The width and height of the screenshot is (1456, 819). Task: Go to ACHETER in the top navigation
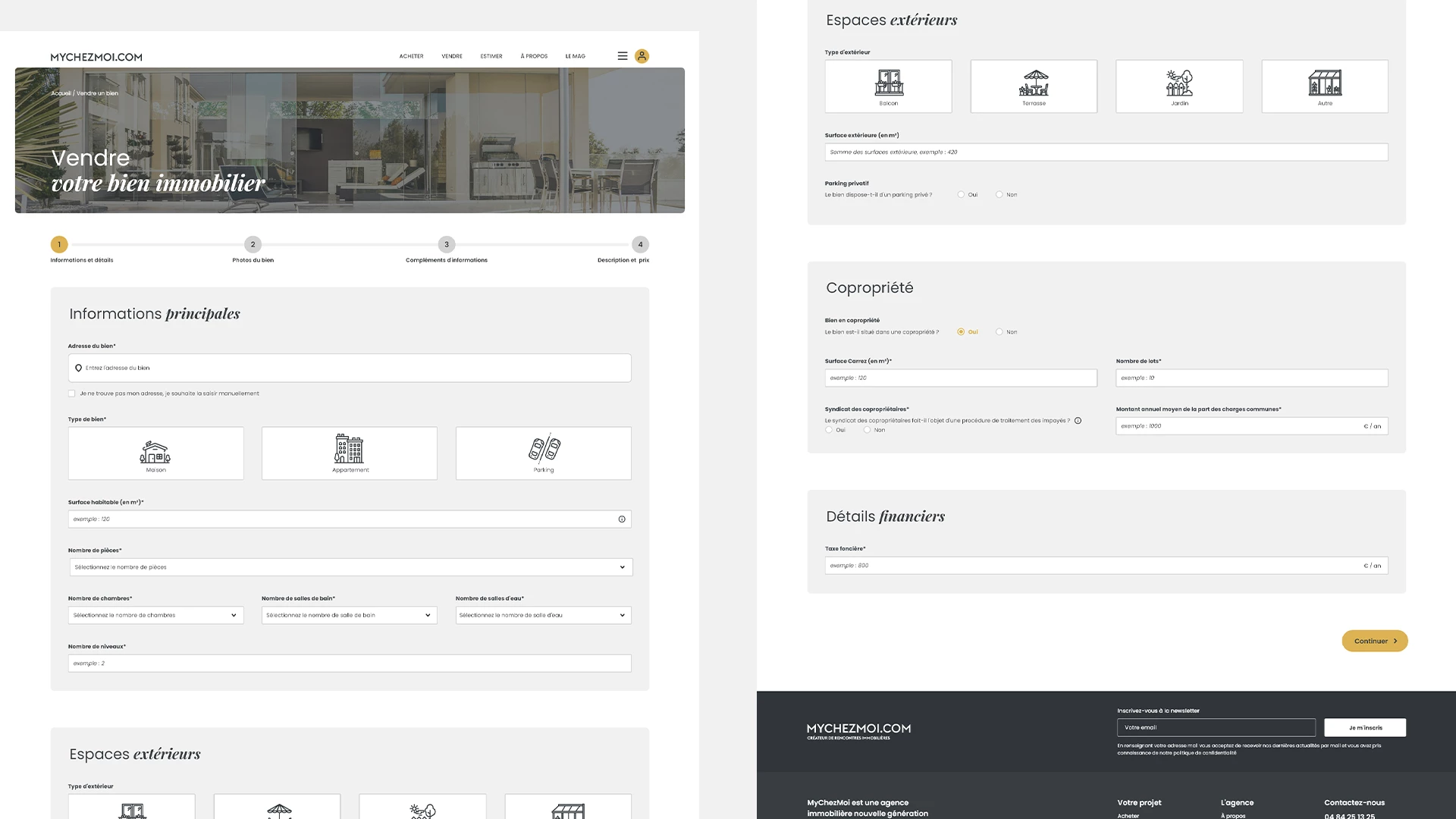click(x=412, y=56)
